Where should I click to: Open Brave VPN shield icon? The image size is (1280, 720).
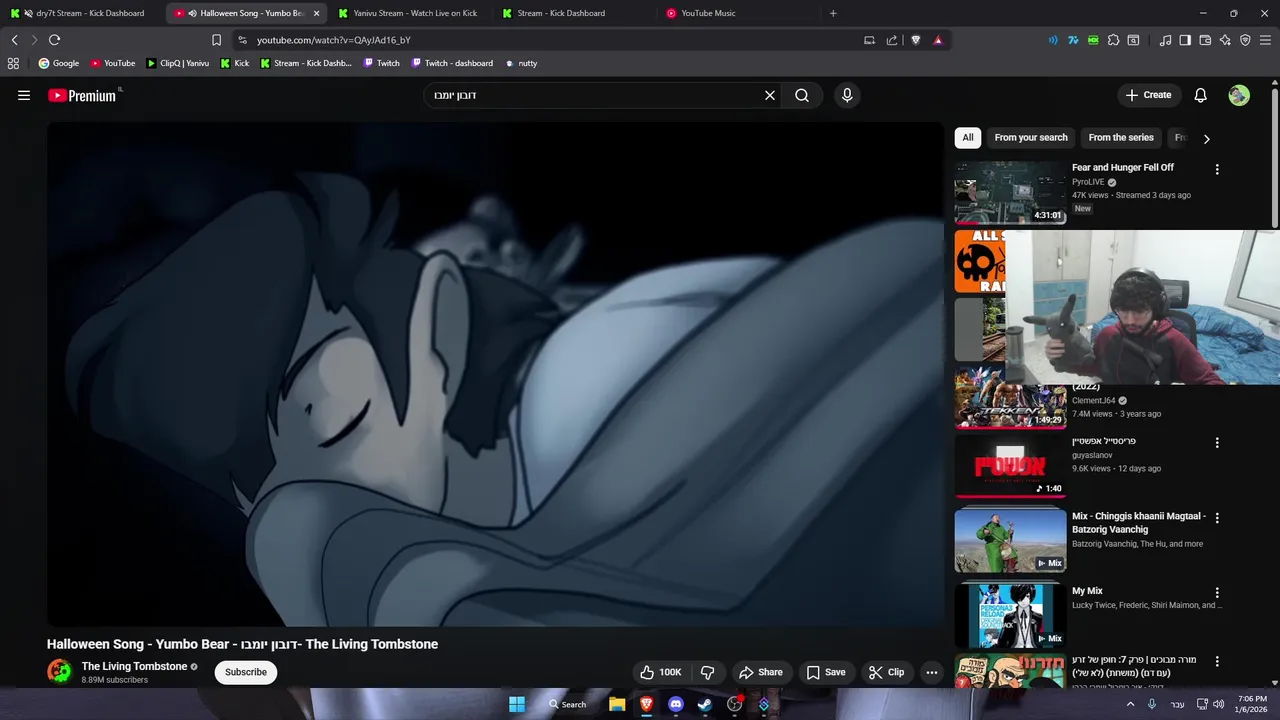(x=1245, y=40)
